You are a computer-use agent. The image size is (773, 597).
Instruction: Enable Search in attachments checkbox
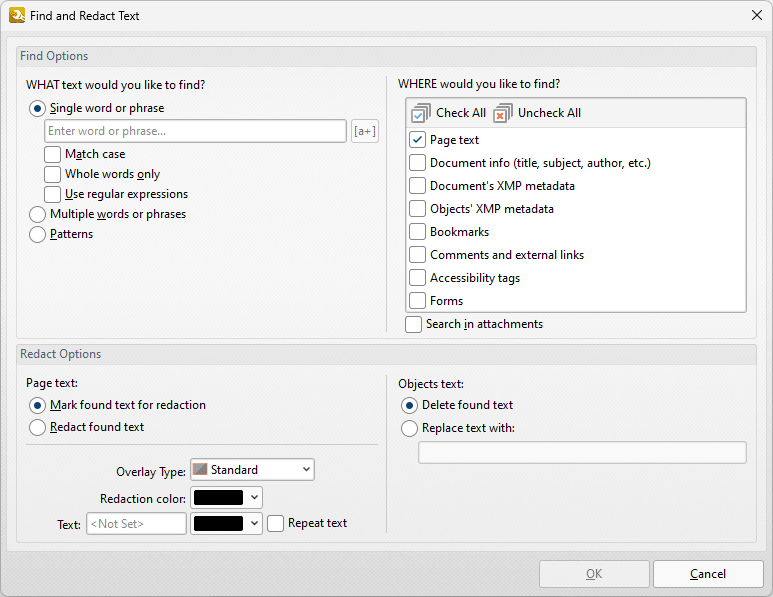(x=413, y=324)
